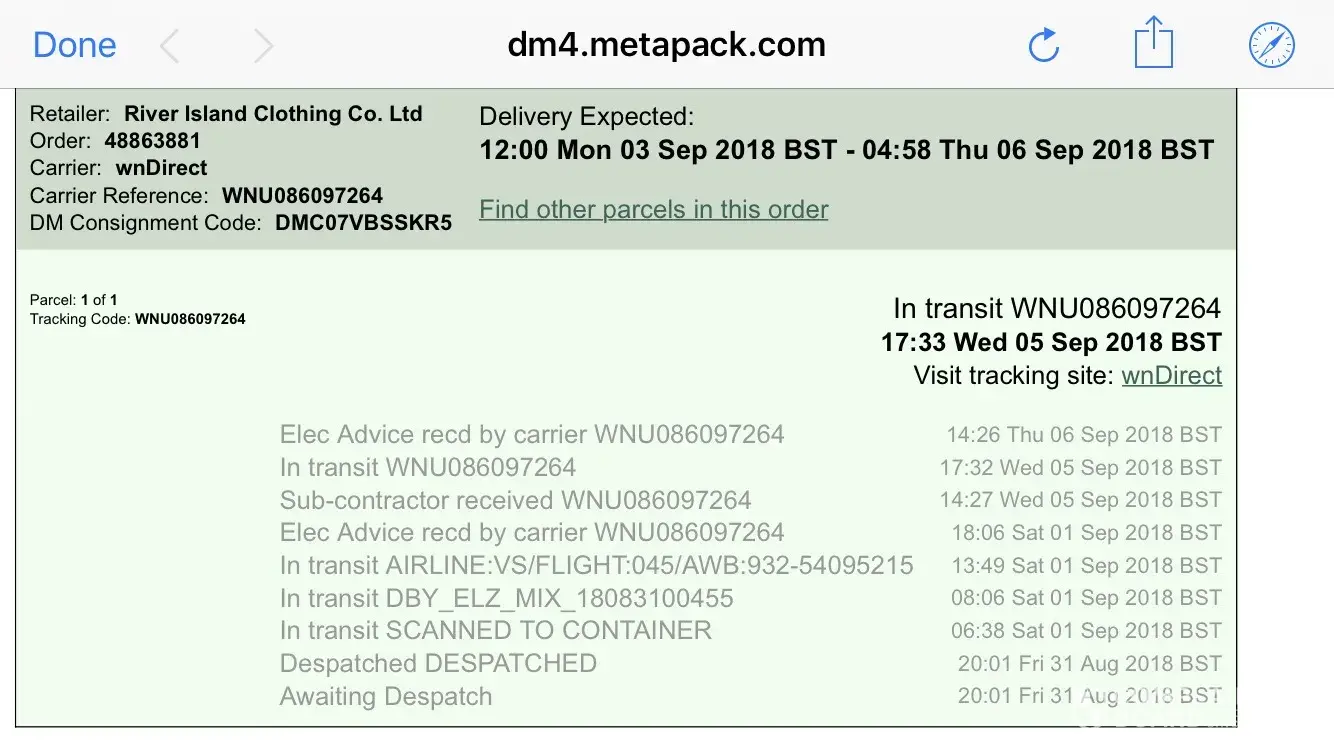
Task: Tap the Sub-contractor received tracking entry
Action: tap(515, 500)
